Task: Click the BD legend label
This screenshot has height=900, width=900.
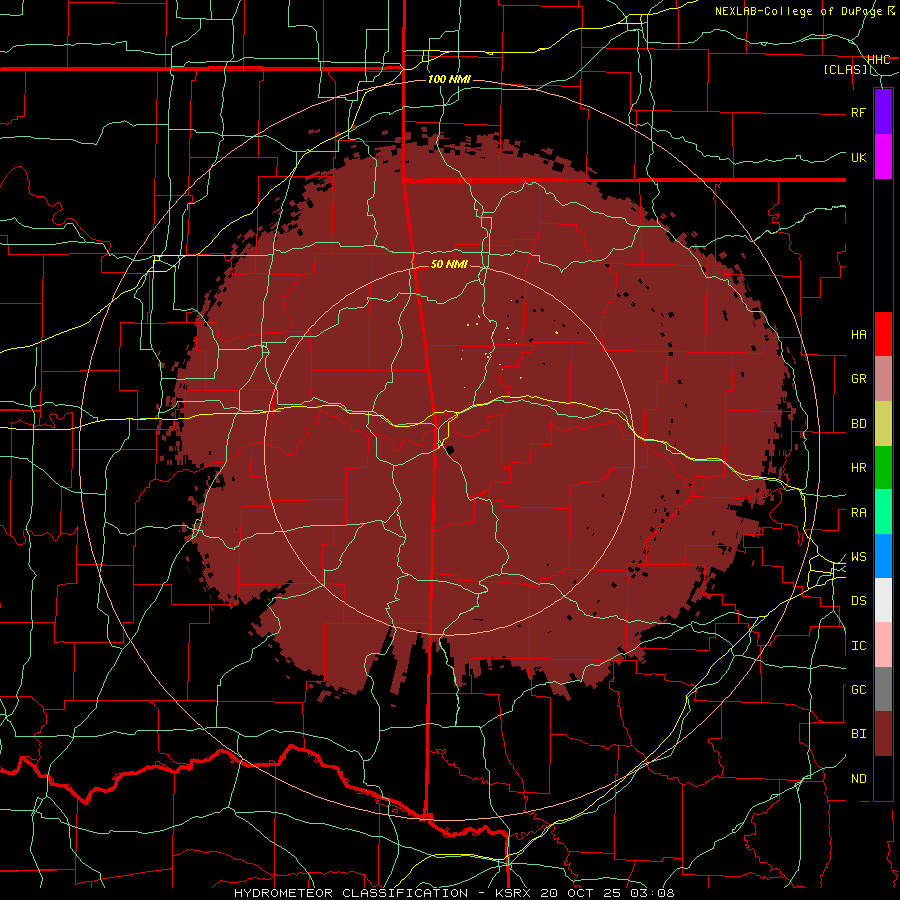Action: [858, 424]
